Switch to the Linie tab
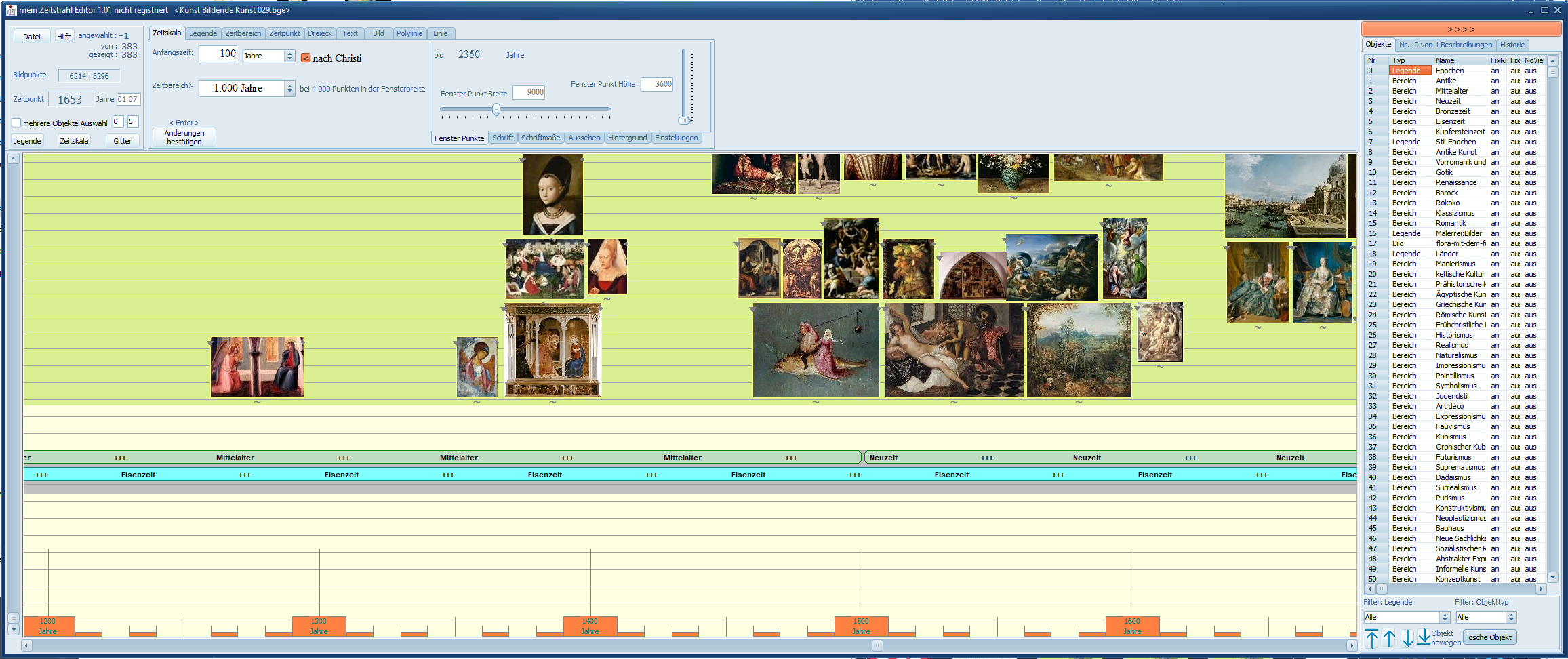This screenshot has width=1568, height=659. click(441, 33)
